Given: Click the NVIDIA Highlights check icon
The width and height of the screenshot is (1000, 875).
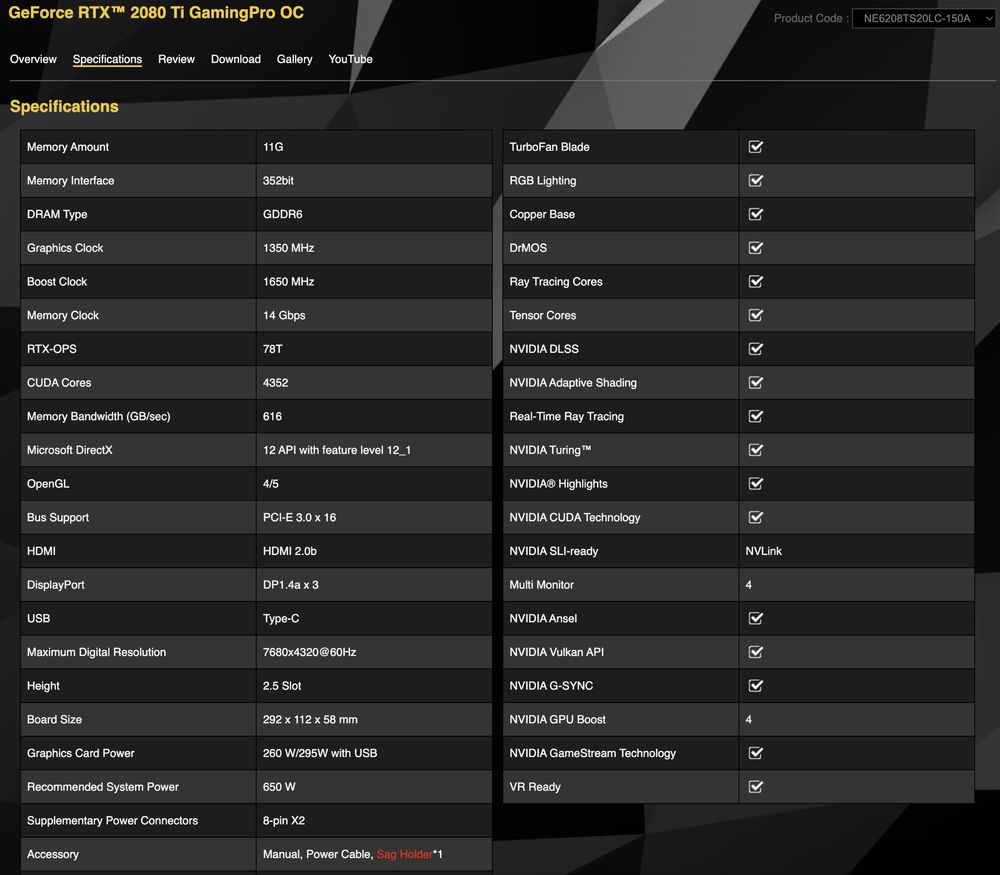Looking at the screenshot, I should 756,483.
